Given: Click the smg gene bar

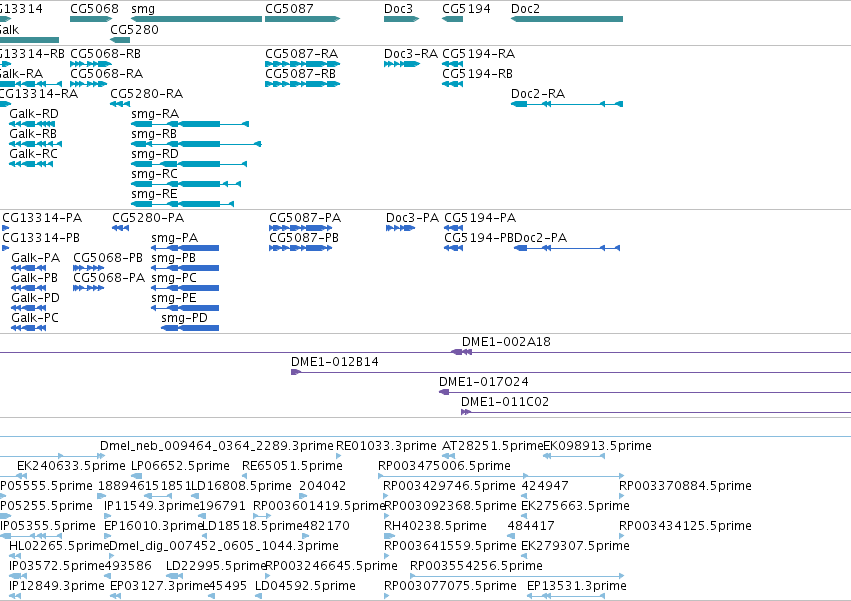Looking at the screenshot, I should (196, 19).
